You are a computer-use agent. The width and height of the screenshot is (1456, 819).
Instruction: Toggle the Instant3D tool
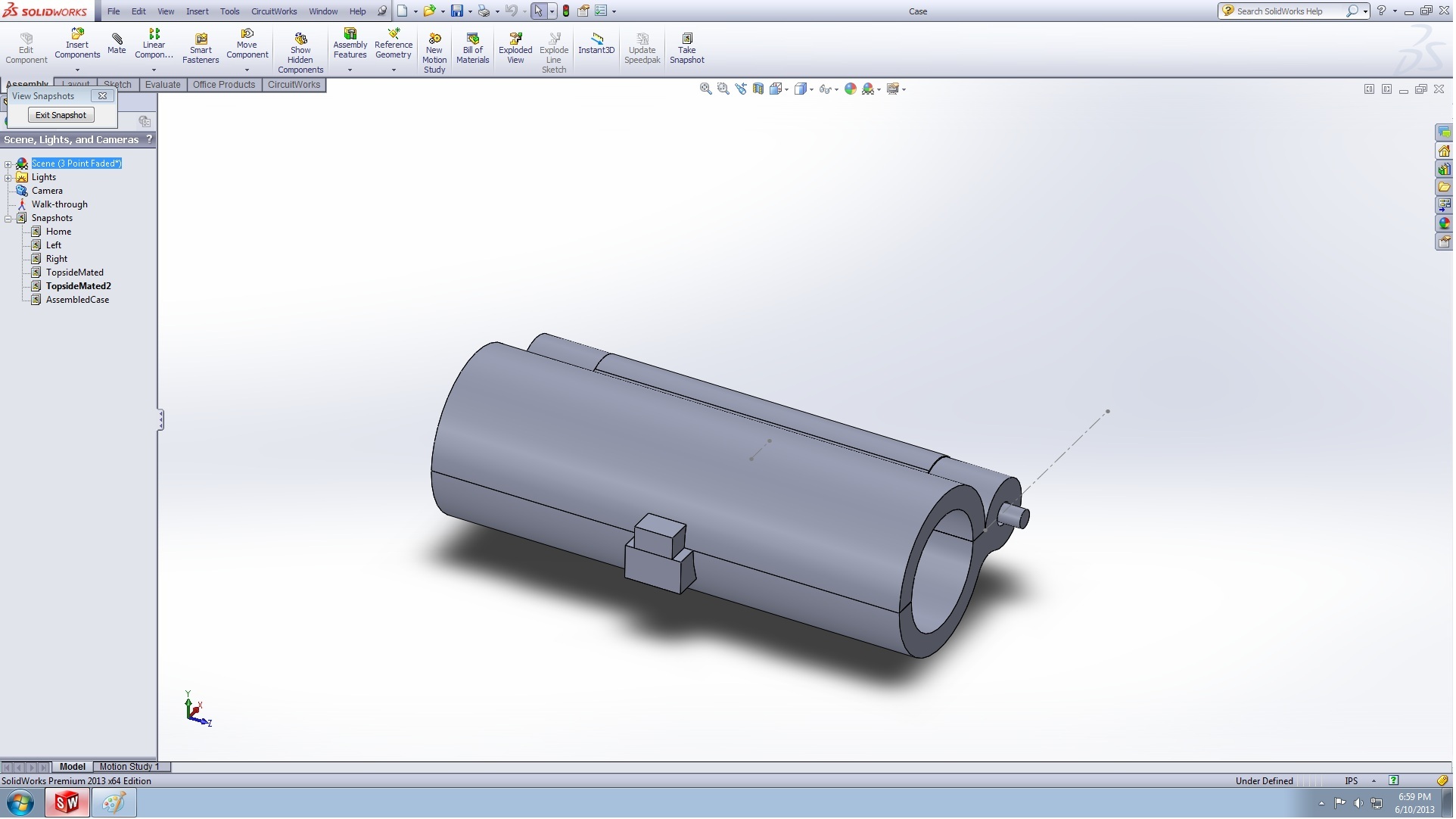[x=596, y=44]
